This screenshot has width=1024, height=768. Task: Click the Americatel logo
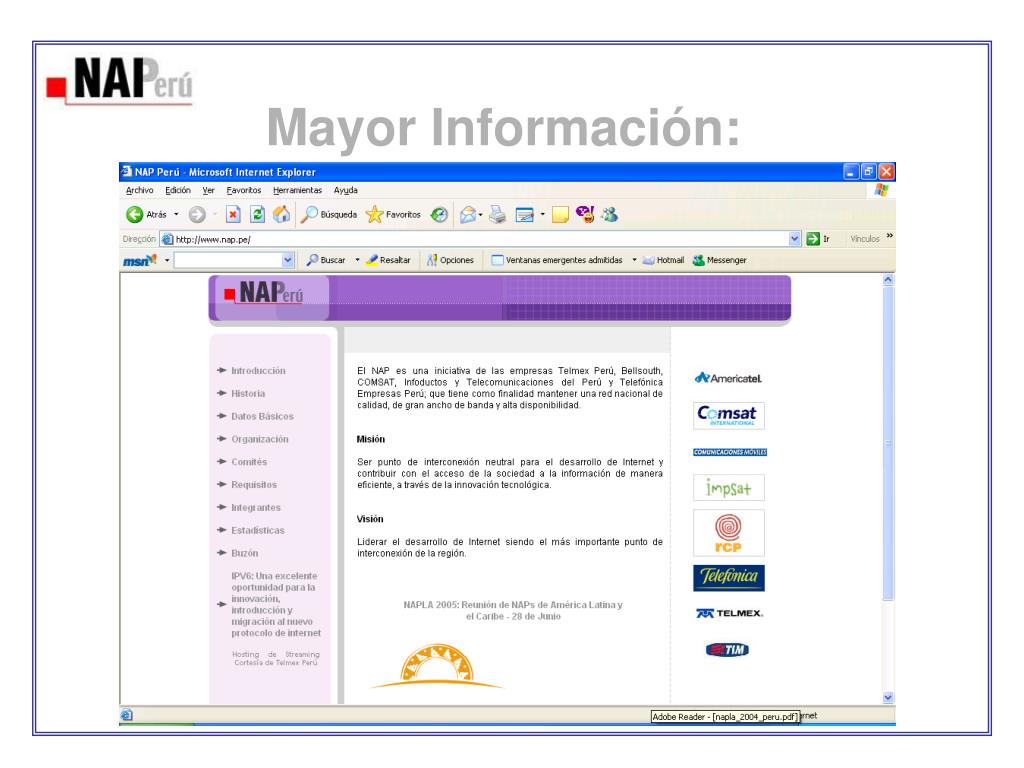[728, 378]
